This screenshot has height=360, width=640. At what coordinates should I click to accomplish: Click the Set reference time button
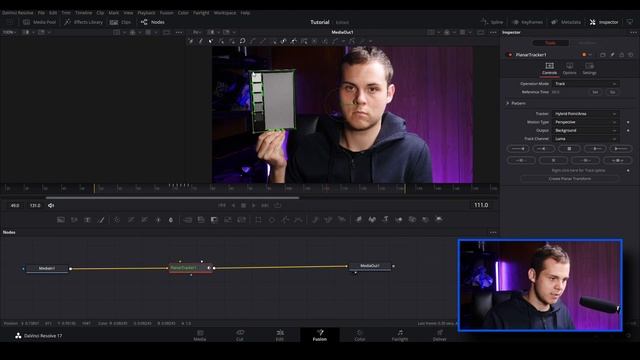595,92
